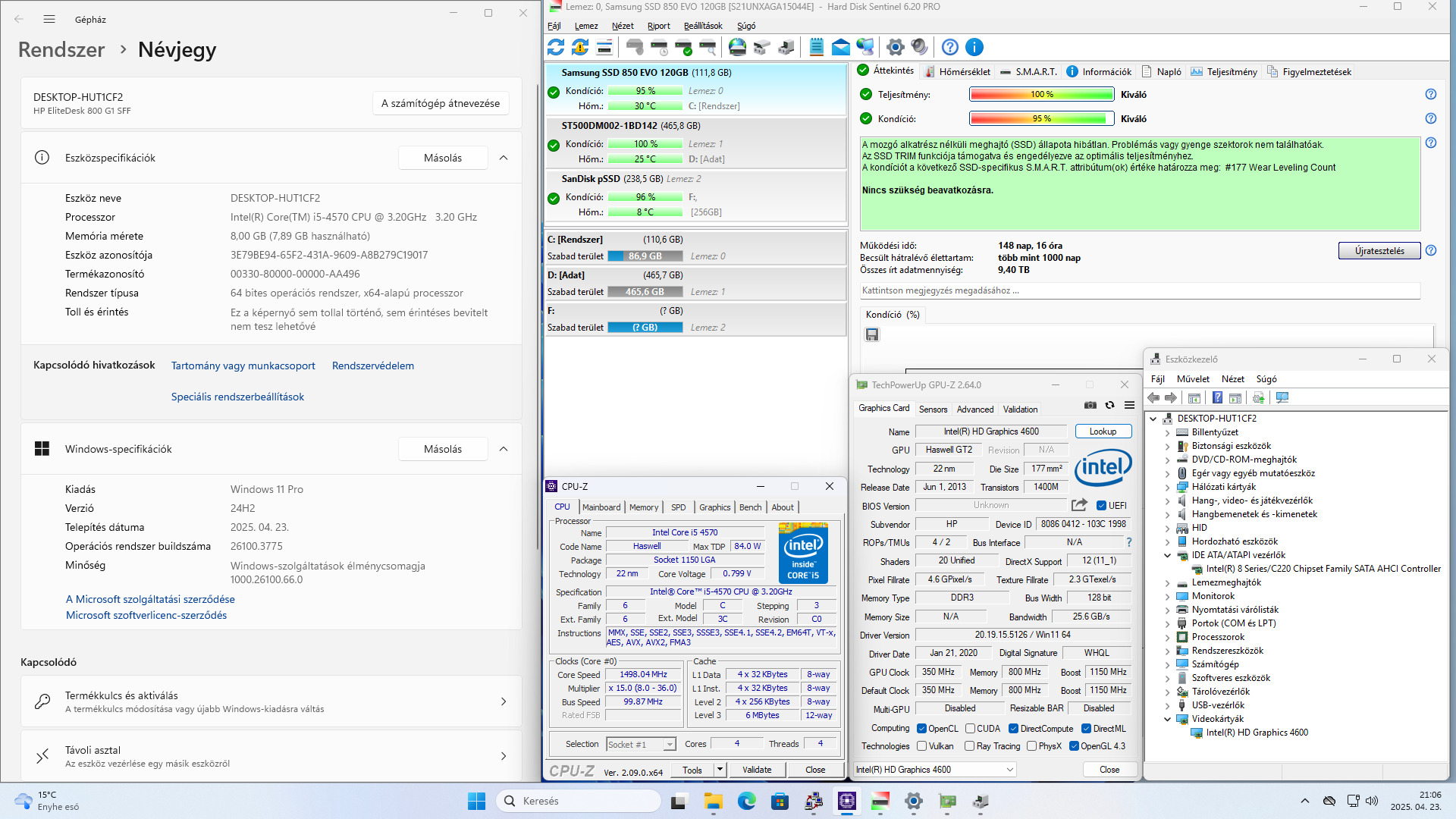Collapse the Eszközspecifikációk section chevron
Image resolution: width=1456 pixels, height=819 pixels.
tap(504, 158)
